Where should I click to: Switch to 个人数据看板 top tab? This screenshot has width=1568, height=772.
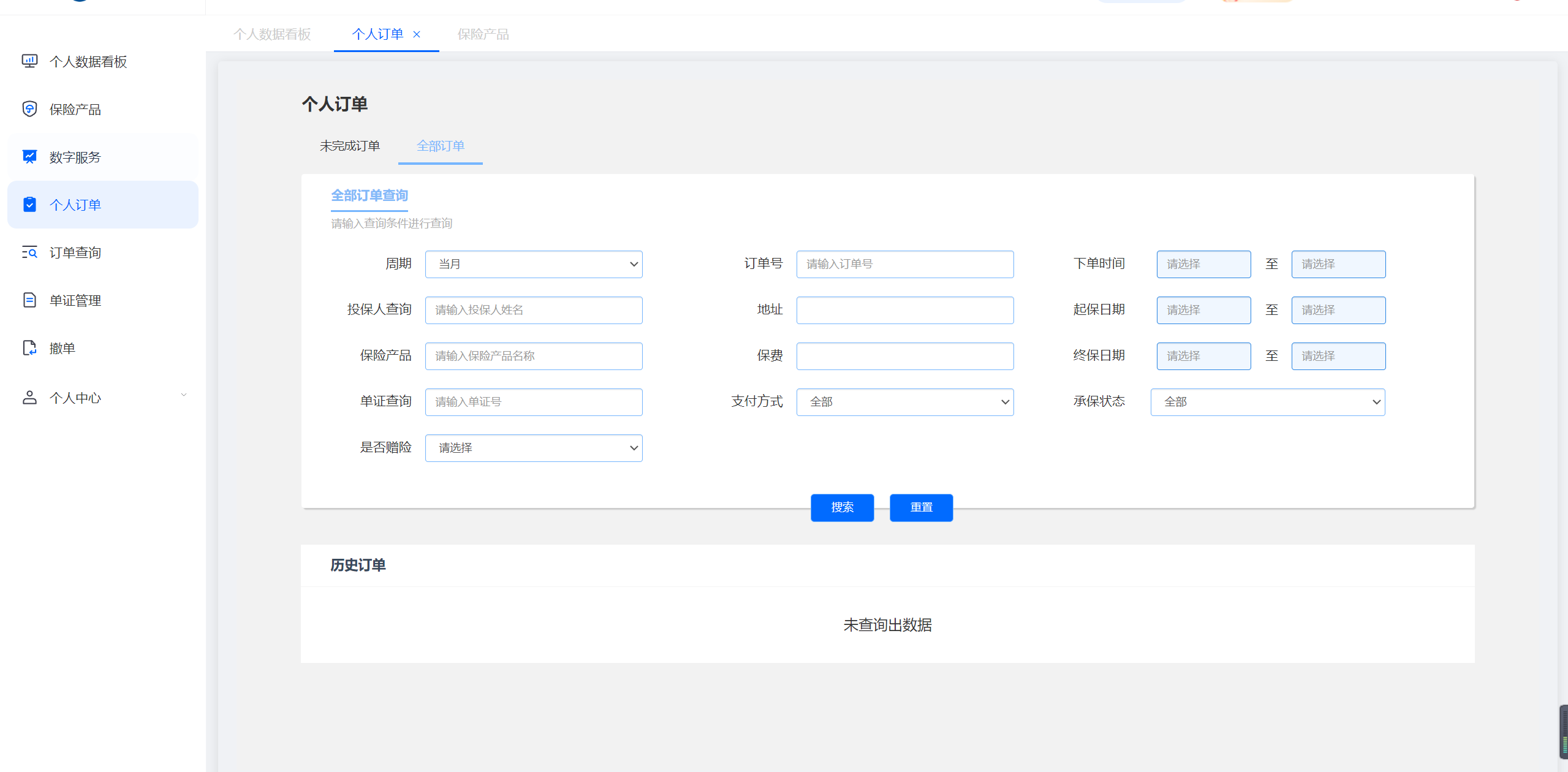[x=272, y=34]
